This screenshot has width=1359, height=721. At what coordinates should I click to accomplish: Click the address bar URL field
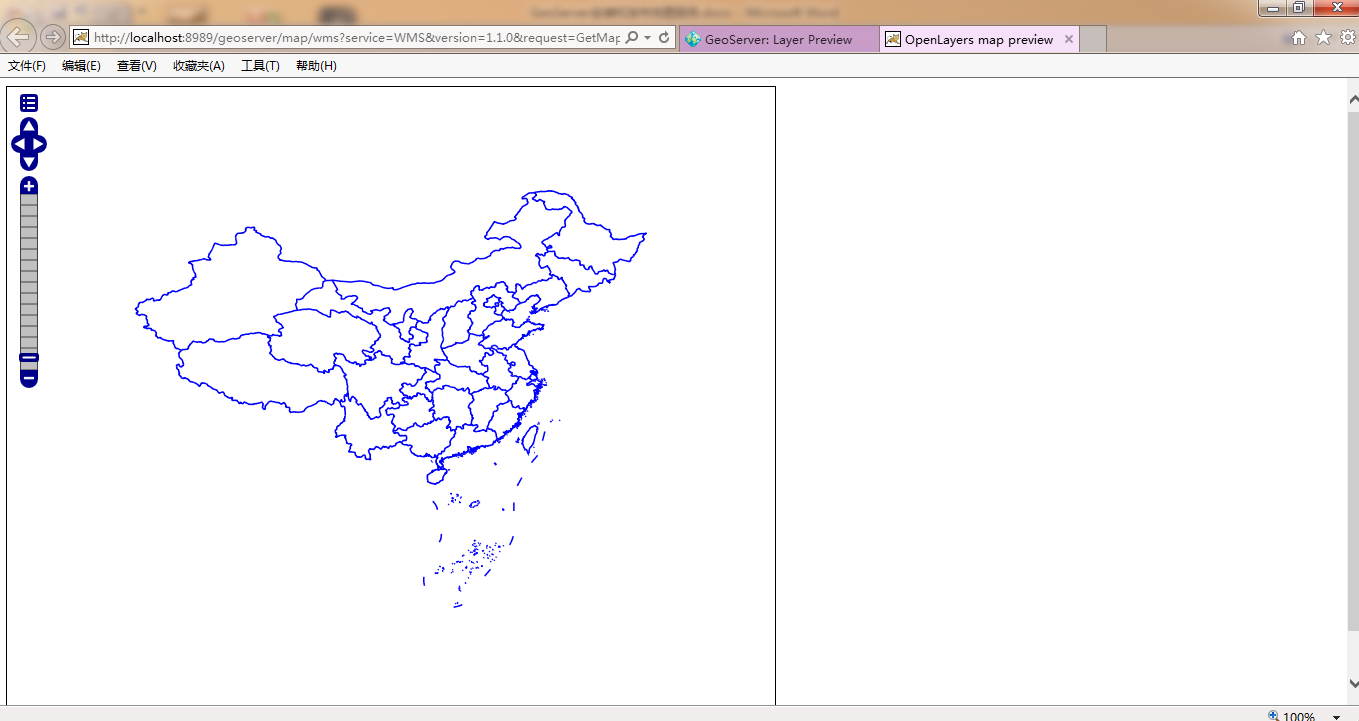pos(356,38)
